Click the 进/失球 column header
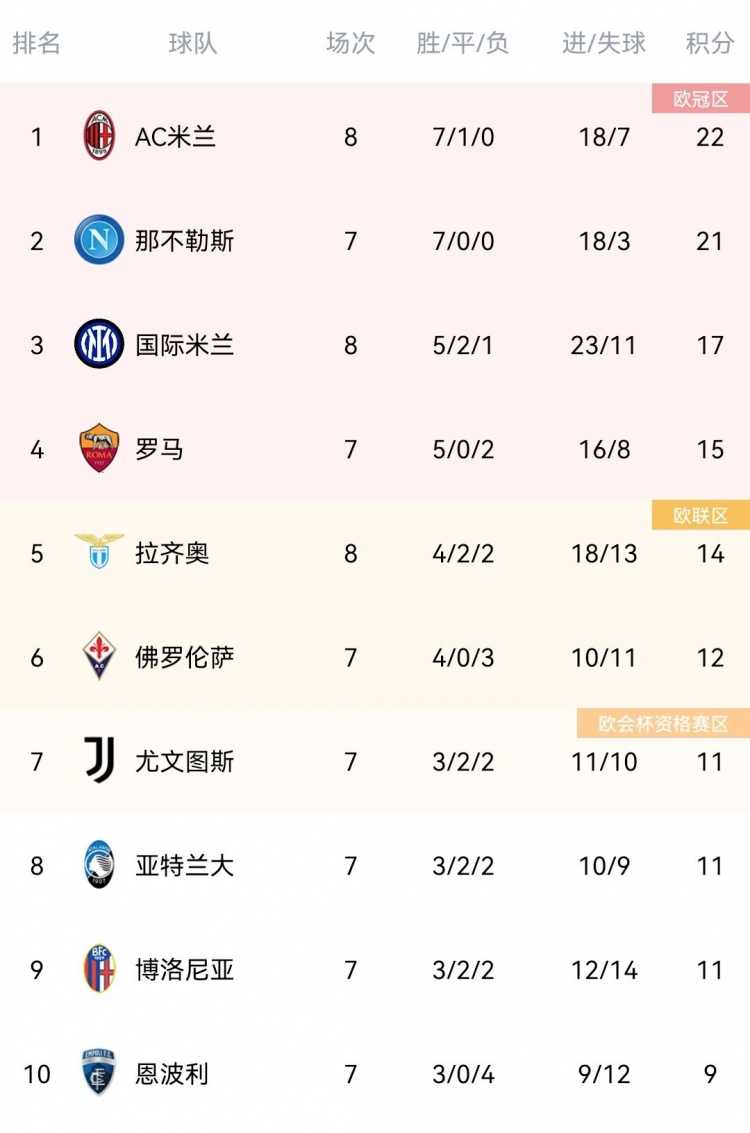This screenshot has width=750, height=1133. 604,43
